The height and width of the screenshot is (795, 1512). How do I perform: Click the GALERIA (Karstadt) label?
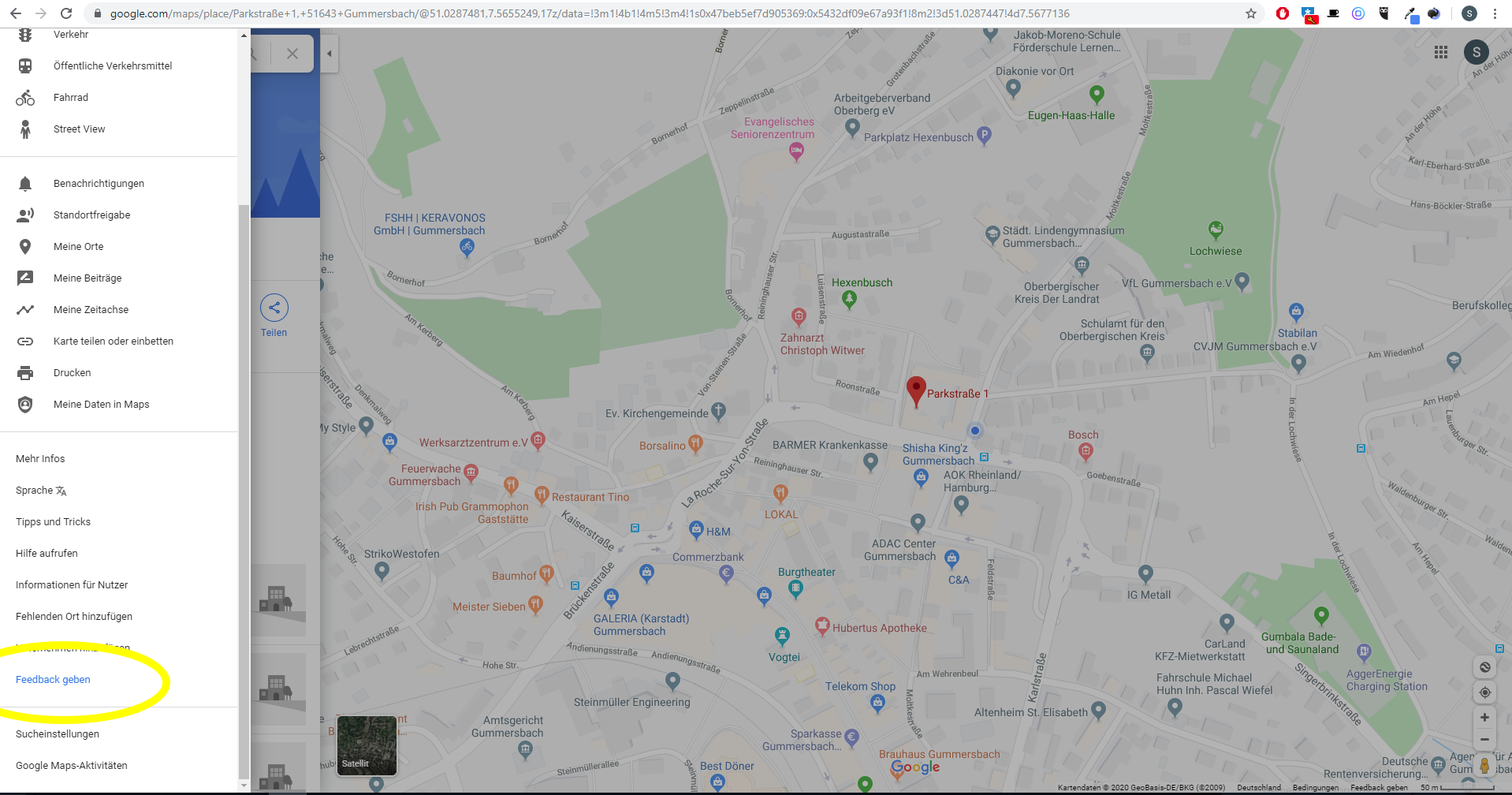click(641, 625)
